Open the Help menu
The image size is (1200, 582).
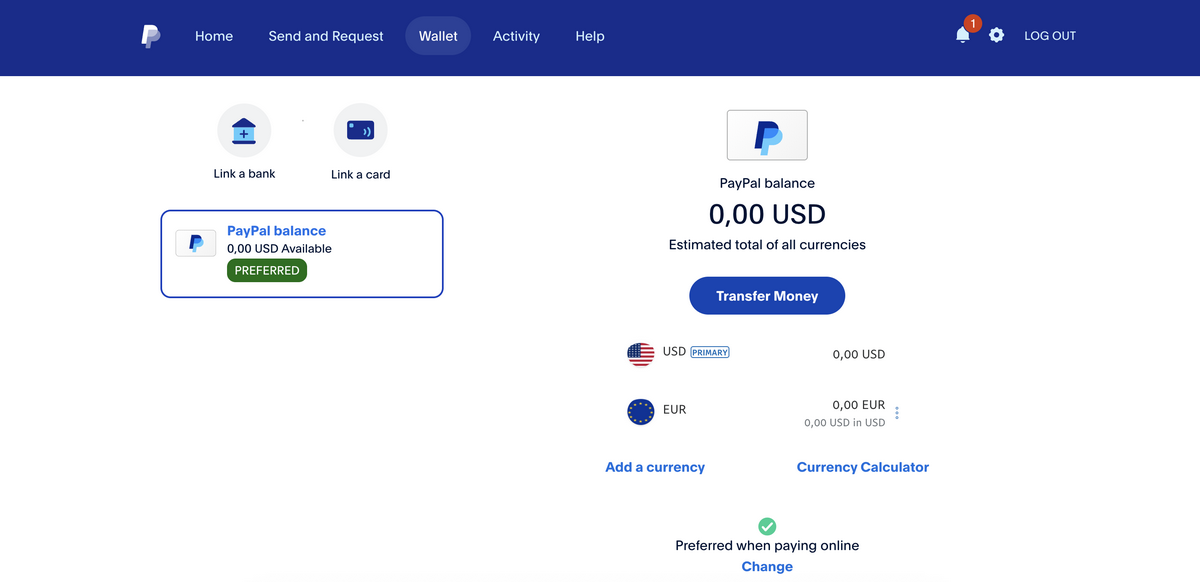tap(590, 36)
